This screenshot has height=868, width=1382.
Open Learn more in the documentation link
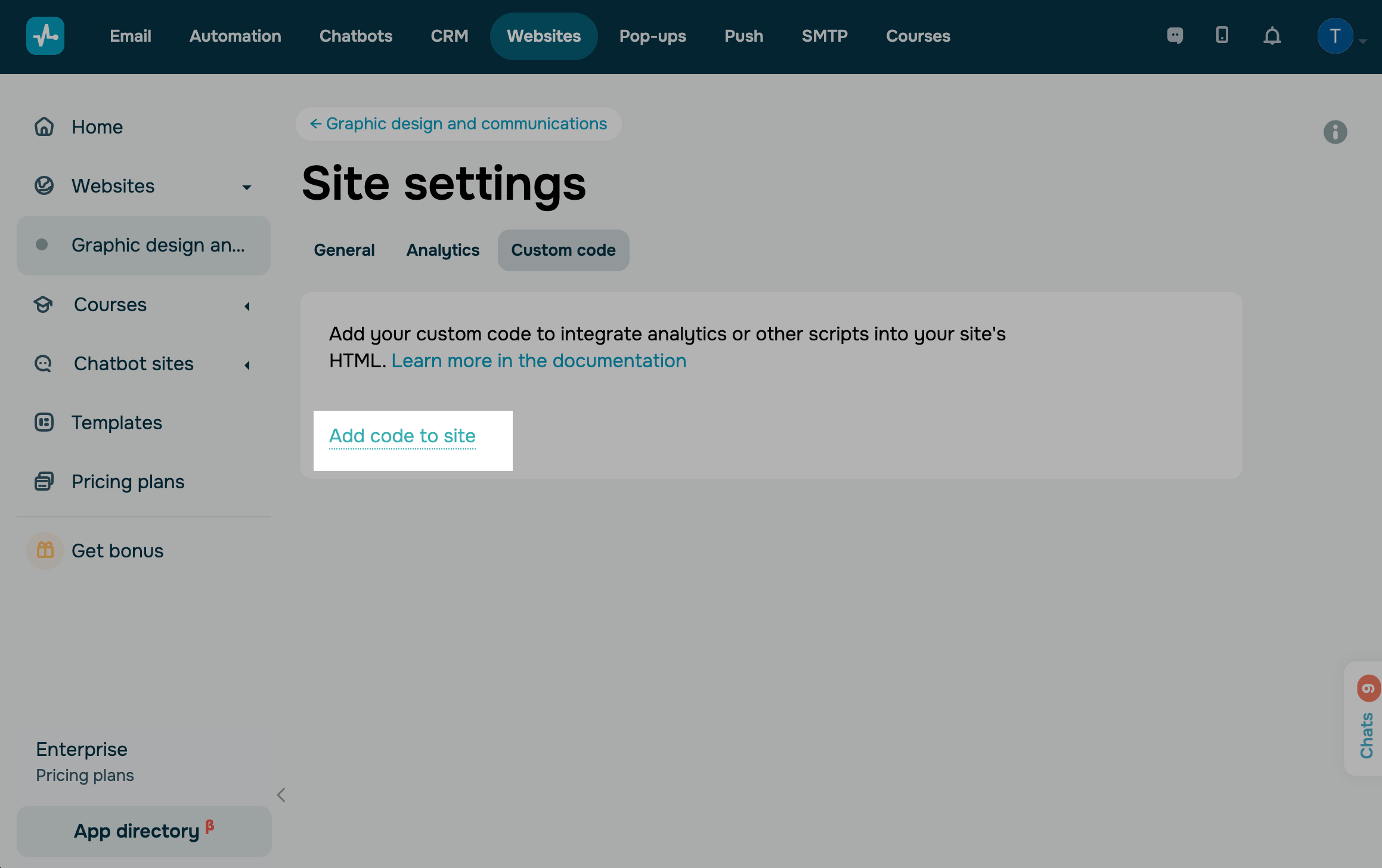click(538, 361)
